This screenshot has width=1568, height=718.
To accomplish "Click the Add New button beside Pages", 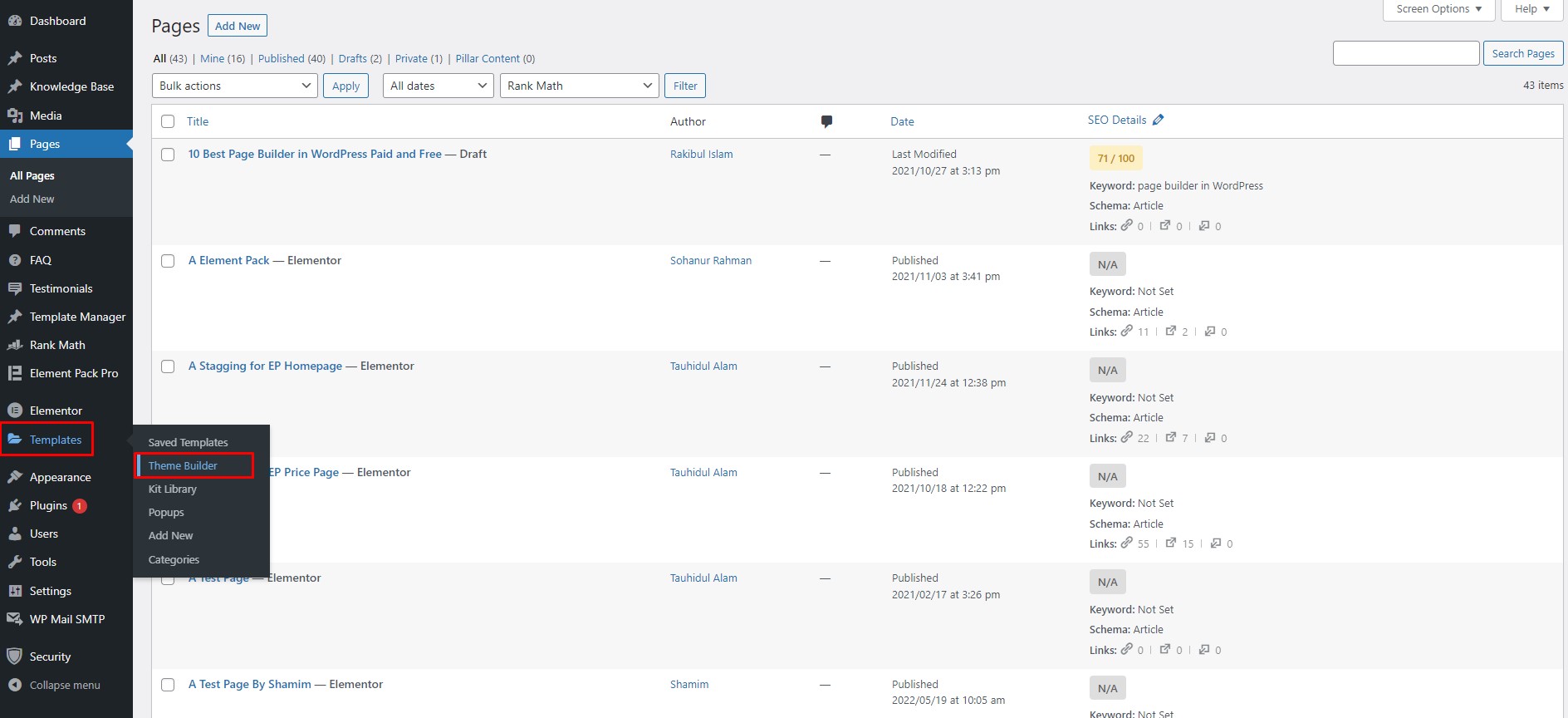I will coord(238,26).
